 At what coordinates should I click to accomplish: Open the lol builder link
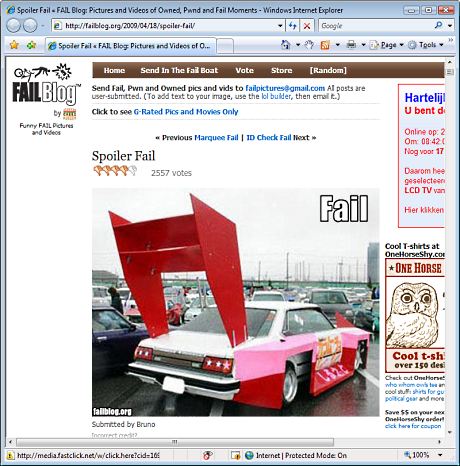click(276, 96)
